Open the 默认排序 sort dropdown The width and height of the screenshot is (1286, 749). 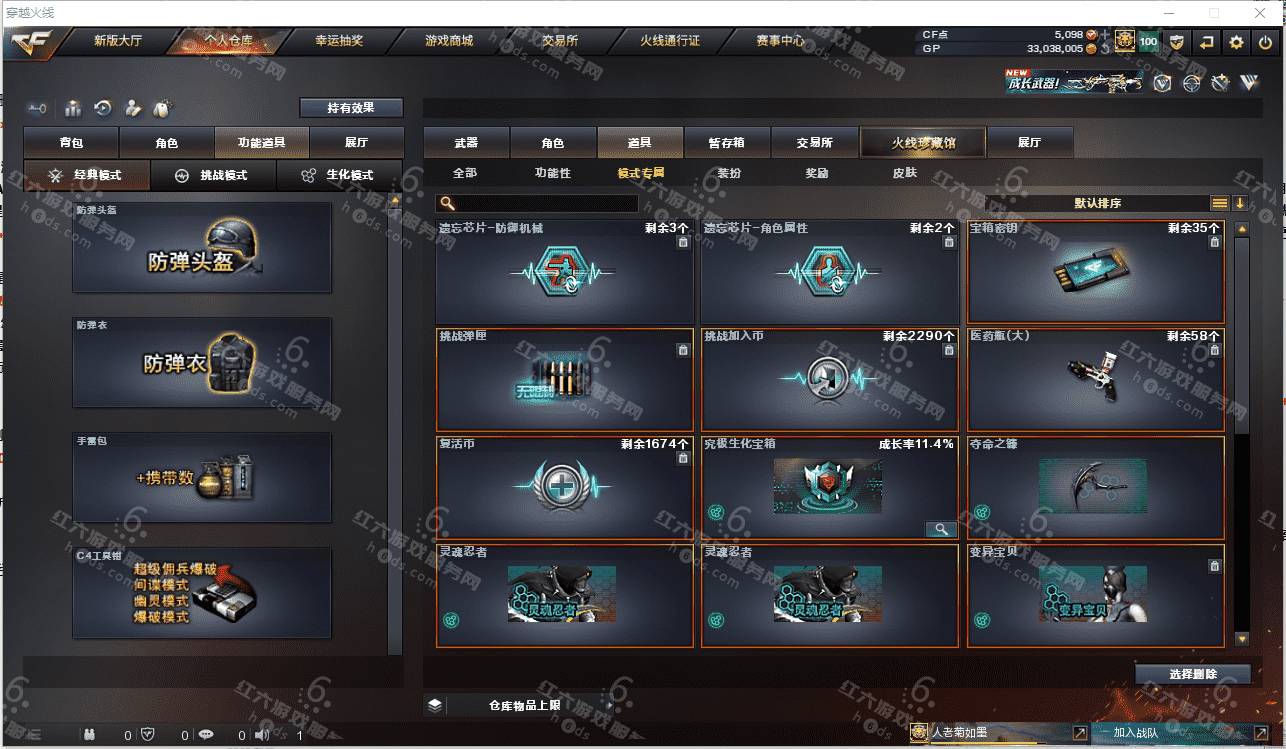[x=1097, y=203]
